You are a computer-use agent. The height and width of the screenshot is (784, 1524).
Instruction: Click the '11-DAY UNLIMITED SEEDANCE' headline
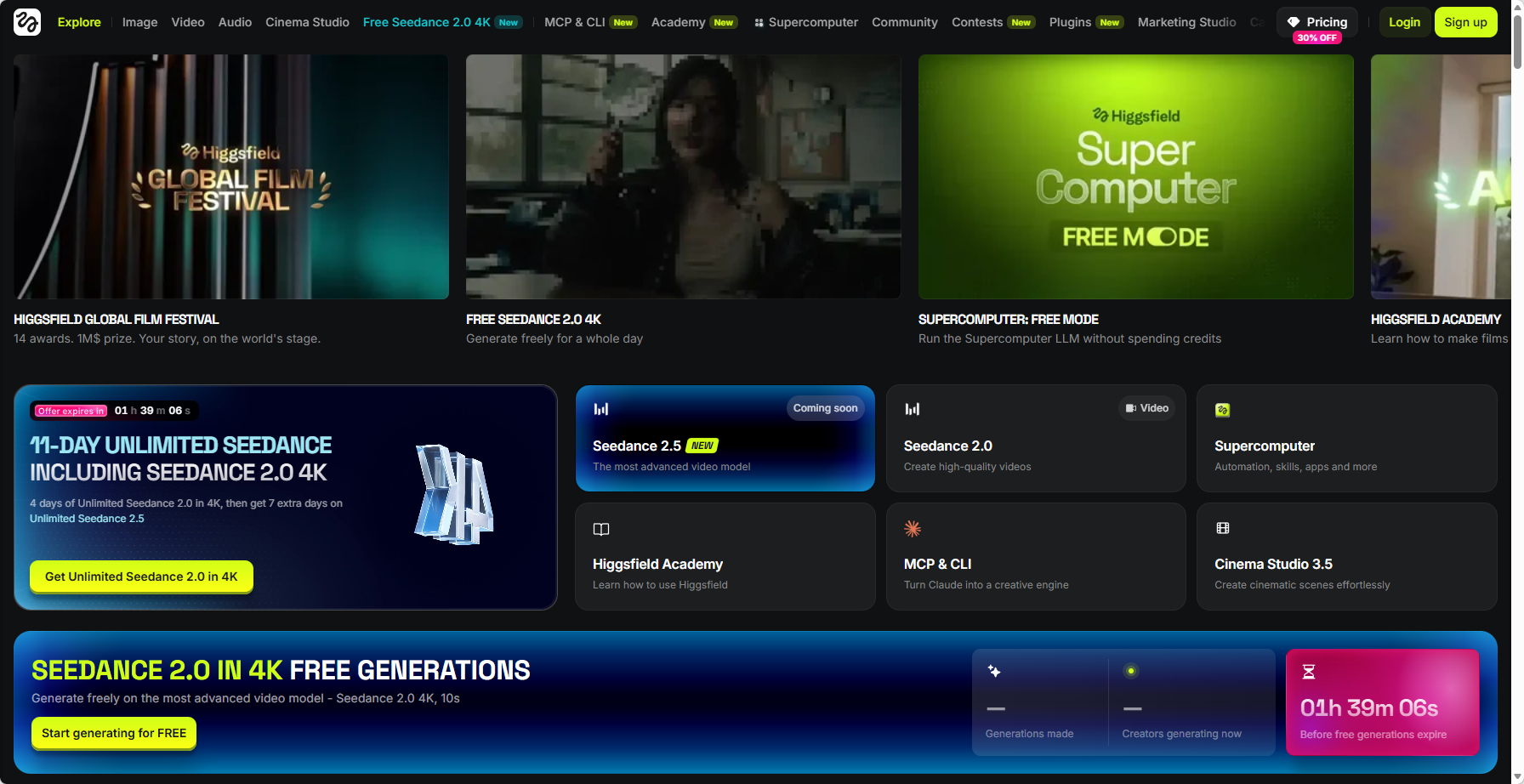click(x=181, y=446)
